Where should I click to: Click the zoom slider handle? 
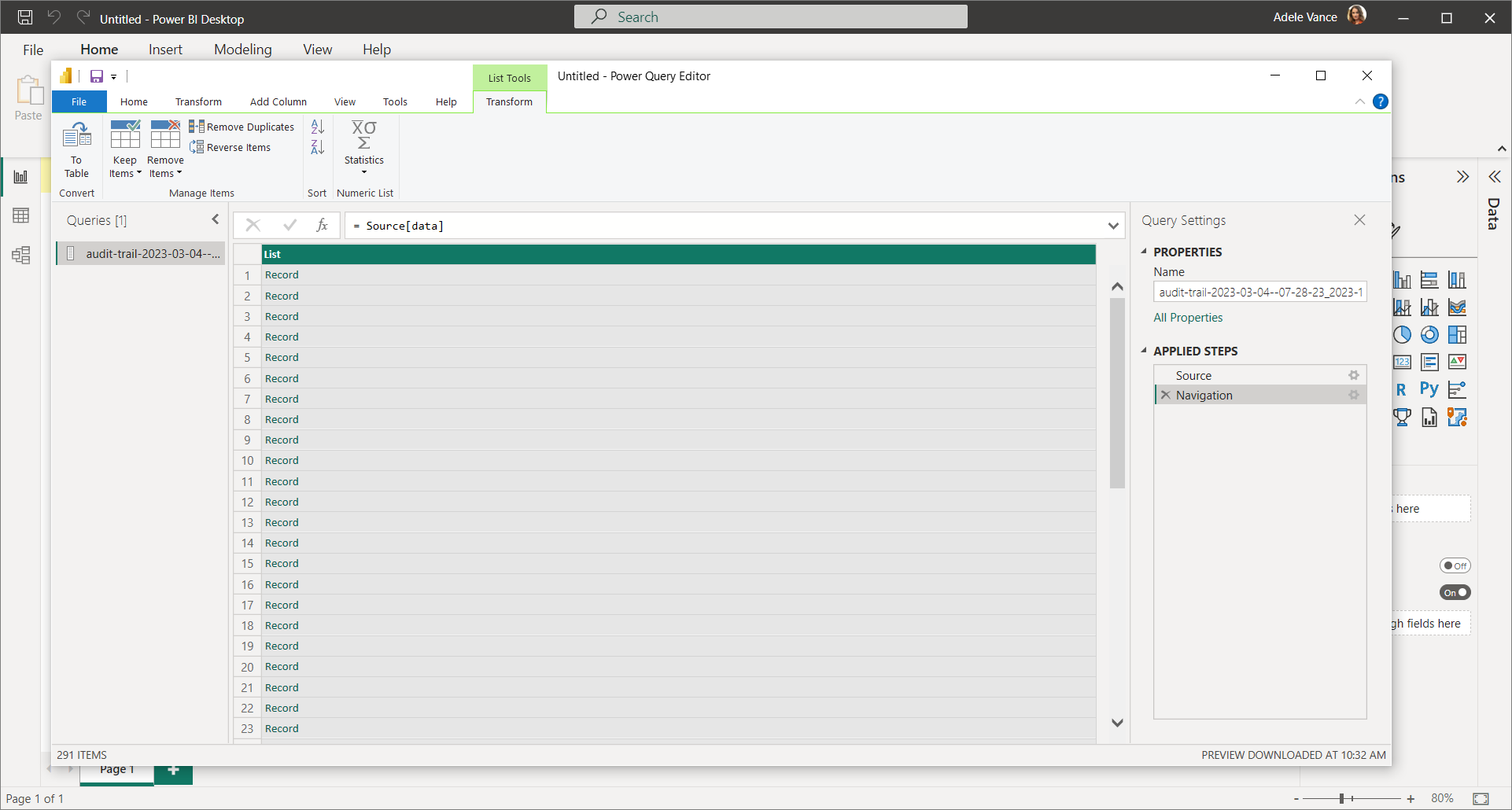pos(1341,798)
